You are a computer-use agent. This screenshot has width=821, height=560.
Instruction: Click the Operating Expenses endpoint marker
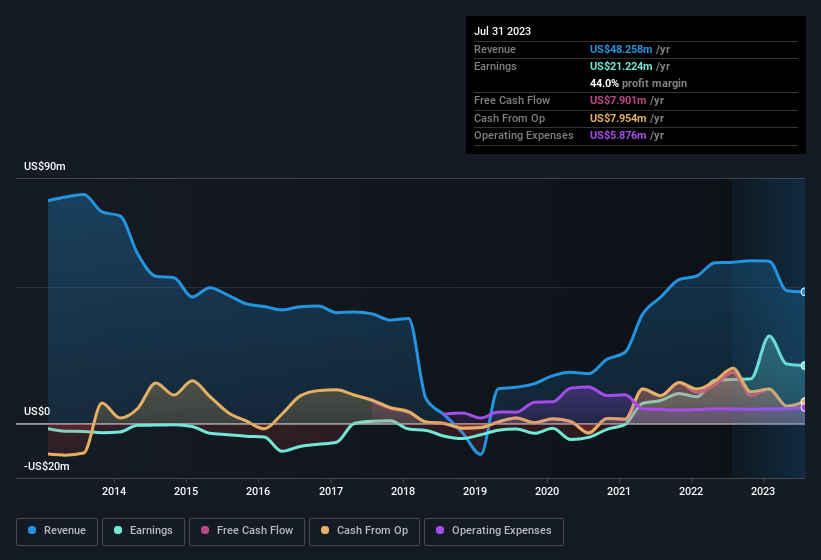point(804,408)
